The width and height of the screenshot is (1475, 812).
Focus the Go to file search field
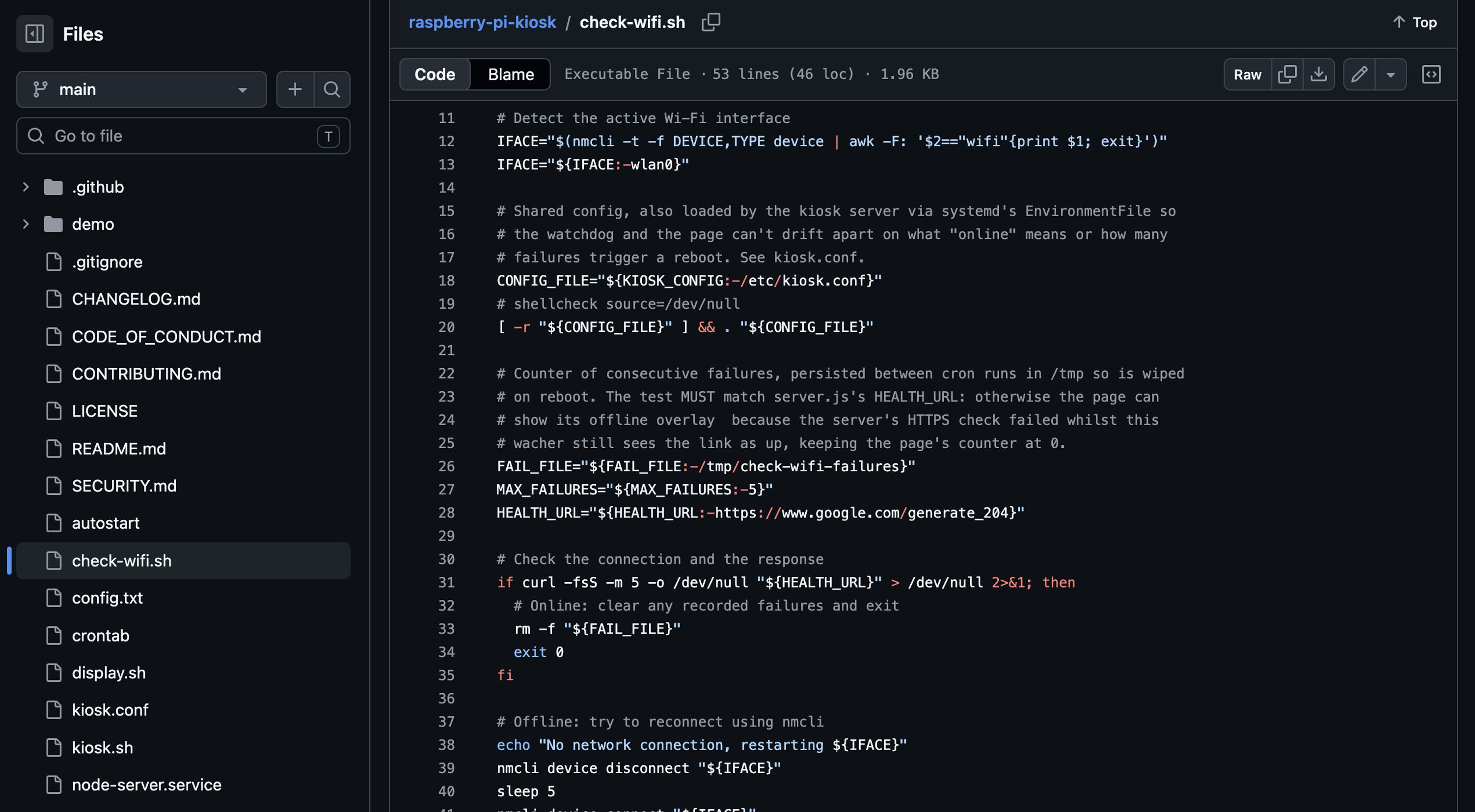[x=183, y=135]
